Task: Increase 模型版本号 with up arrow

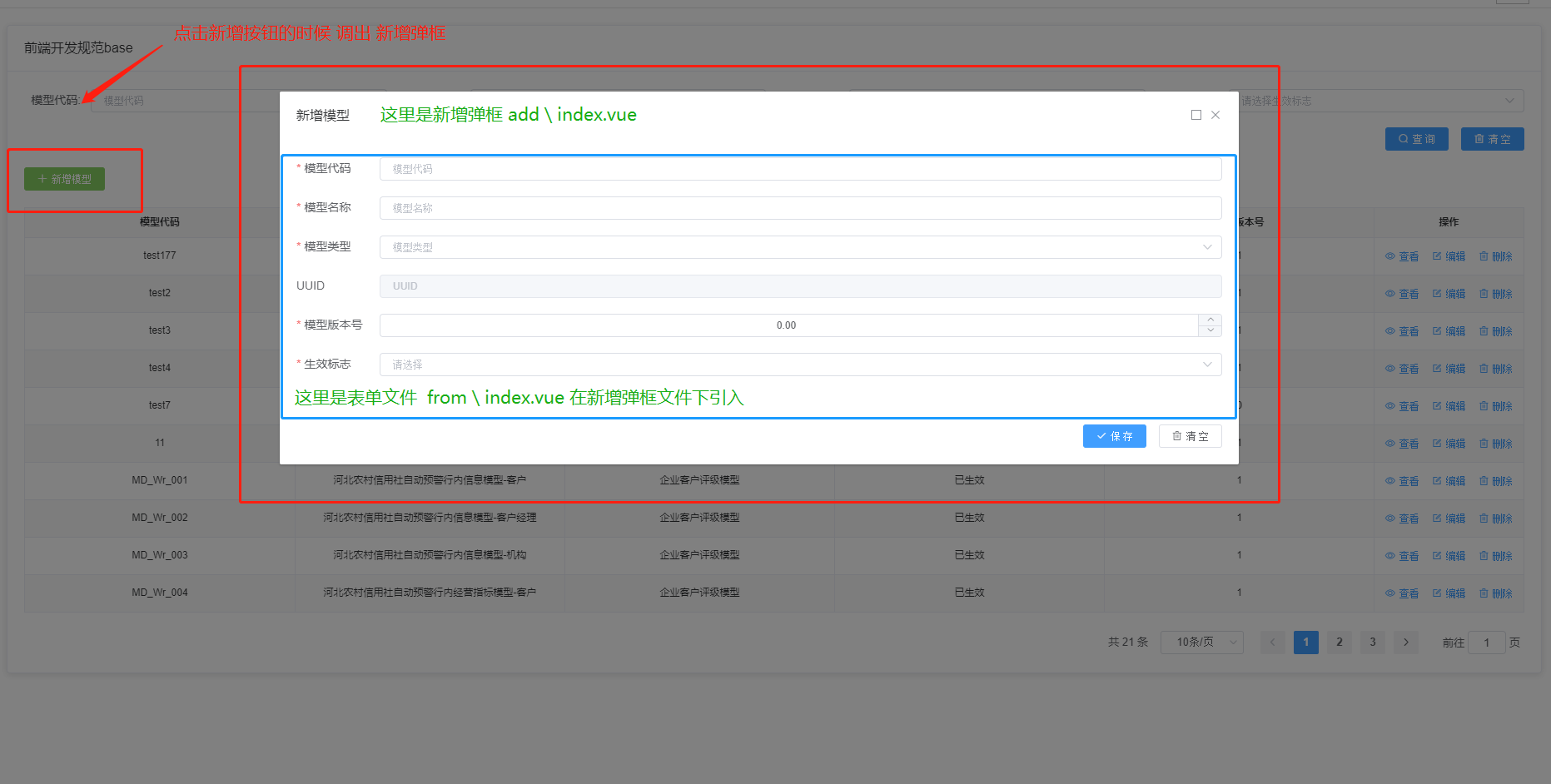Action: pyautogui.click(x=1210, y=320)
